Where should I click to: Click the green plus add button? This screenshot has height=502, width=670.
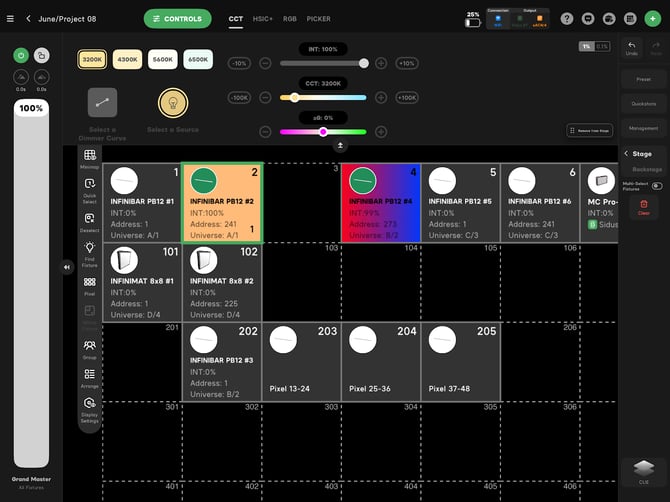coord(652,19)
